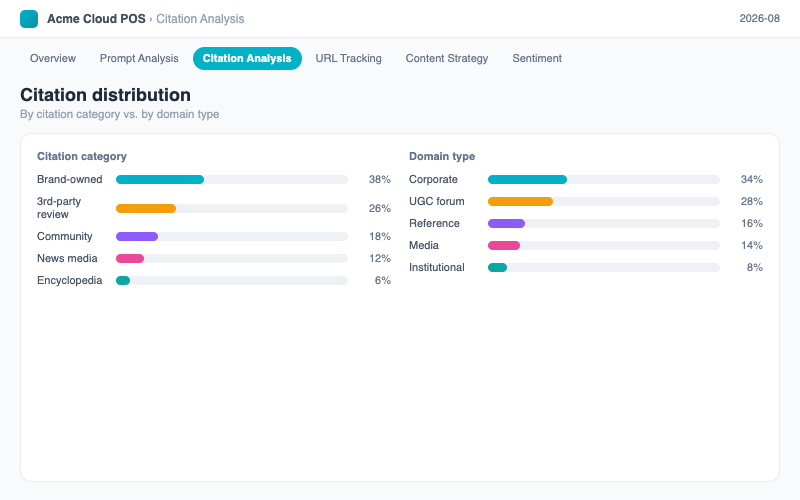This screenshot has width=800, height=500.
Task: Click the Media domain progress bar
Action: (x=604, y=245)
